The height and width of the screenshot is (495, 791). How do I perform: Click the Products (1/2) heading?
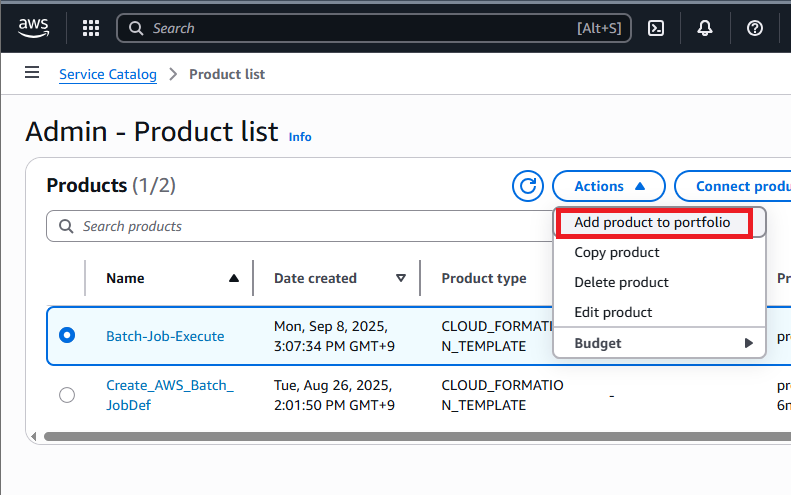pyautogui.click(x=111, y=185)
